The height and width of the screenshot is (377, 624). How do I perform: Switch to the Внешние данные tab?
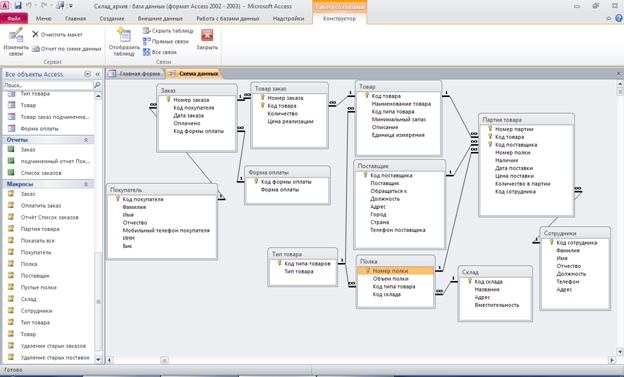(x=160, y=18)
